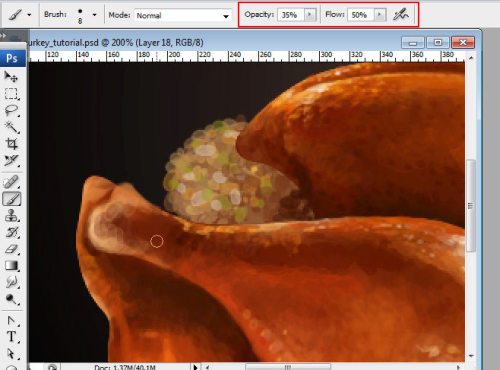Screen dimensions: 500x370
Task: Select the active Brush tool
Action: tap(12, 199)
